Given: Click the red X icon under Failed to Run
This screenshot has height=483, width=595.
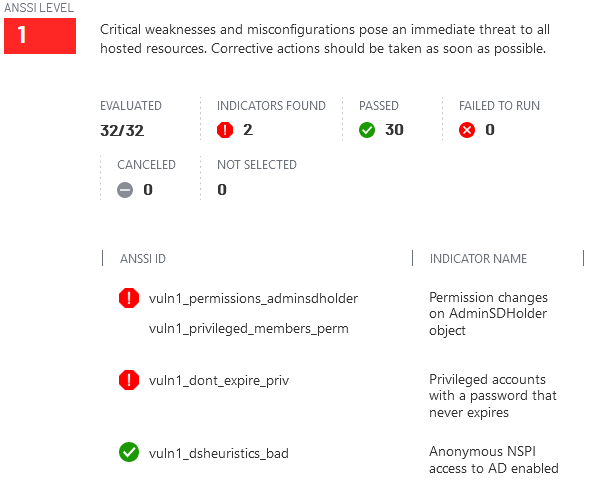Looking at the screenshot, I should click(x=467, y=130).
